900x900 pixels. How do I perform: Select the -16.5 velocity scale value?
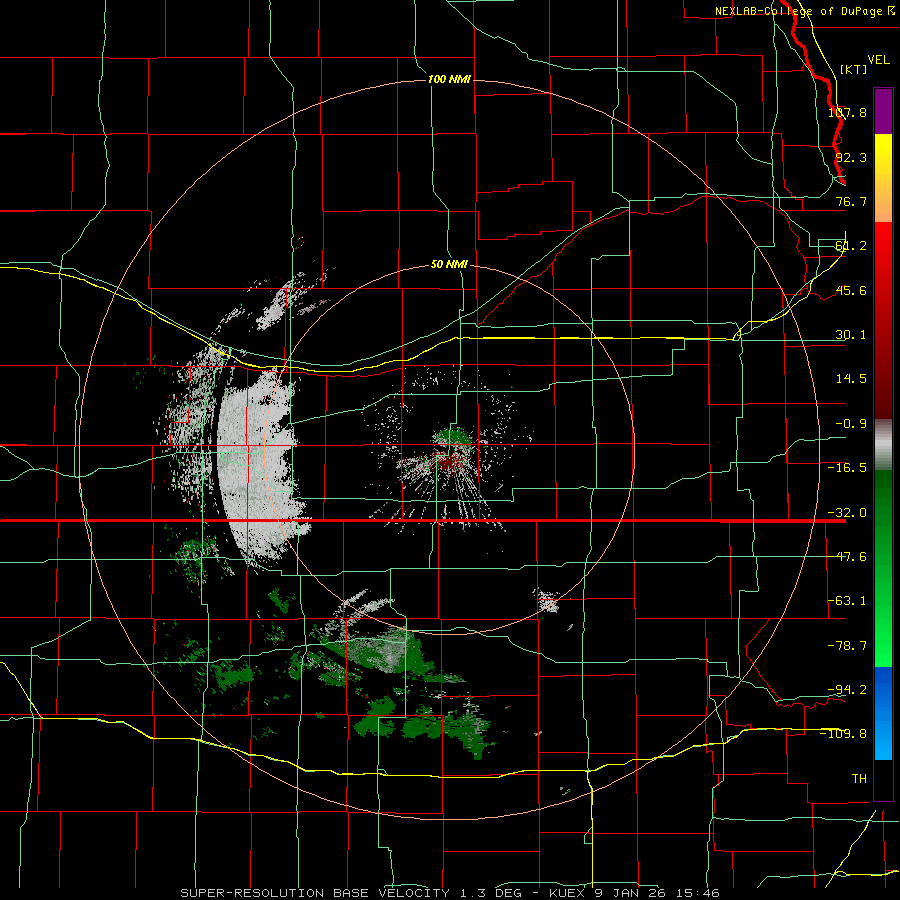[x=847, y=468]
